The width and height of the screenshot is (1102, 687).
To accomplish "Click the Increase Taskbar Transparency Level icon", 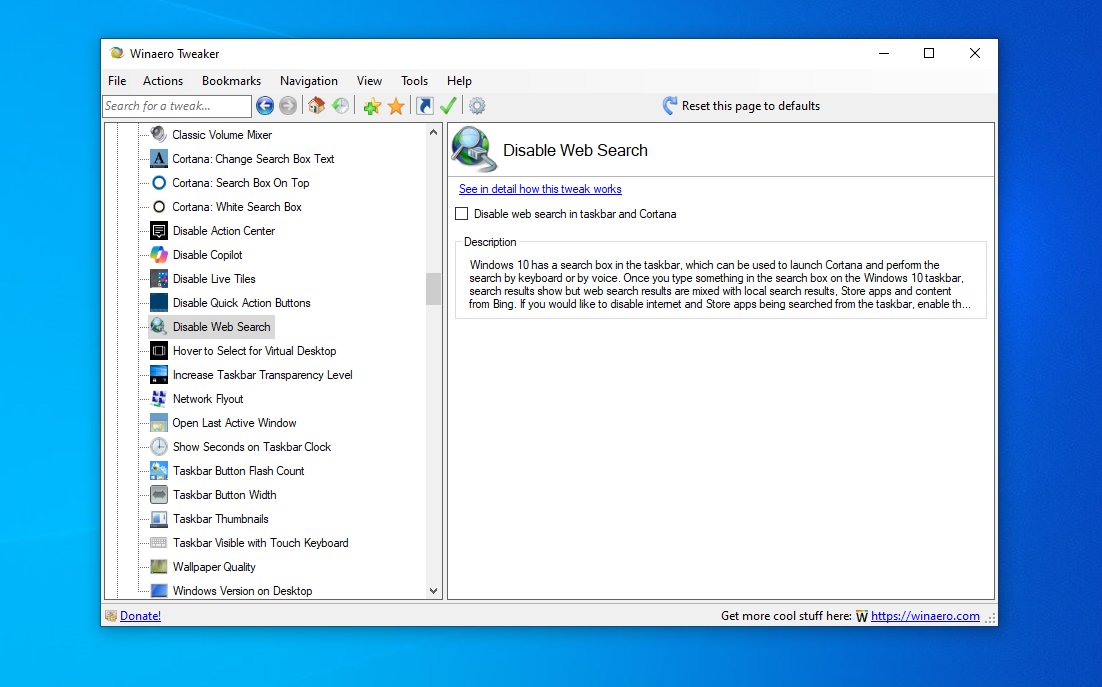I will (x=159, y=374).
